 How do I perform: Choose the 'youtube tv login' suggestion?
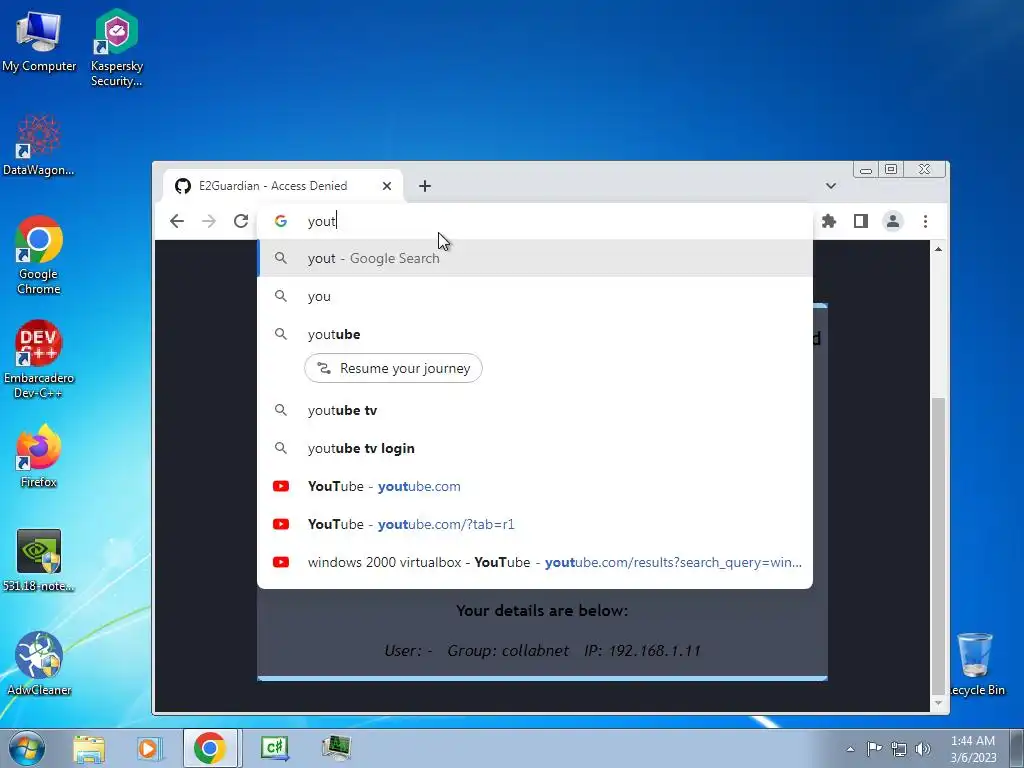pyautogui.click(x=535, y=449)
